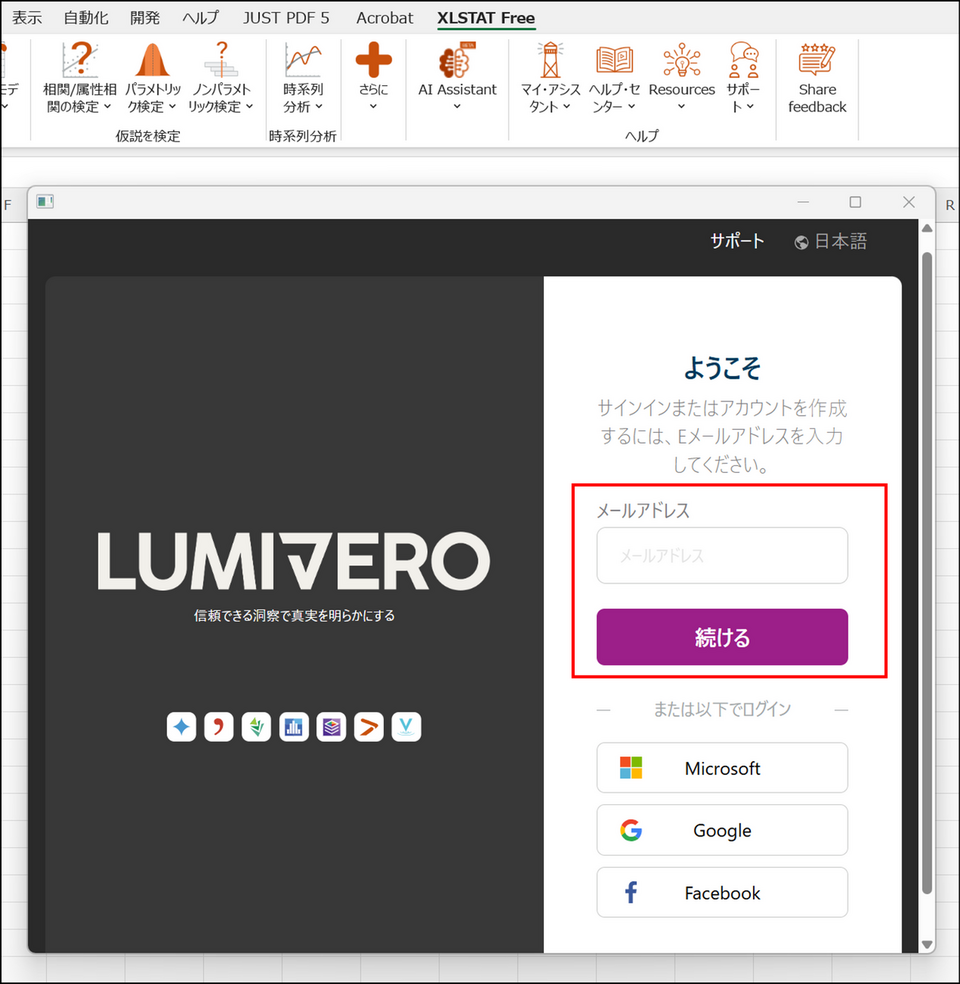Viewport: 960px width, 984px height.
Task: Open the AI Assistant tool
Action: tap(457, 60)
